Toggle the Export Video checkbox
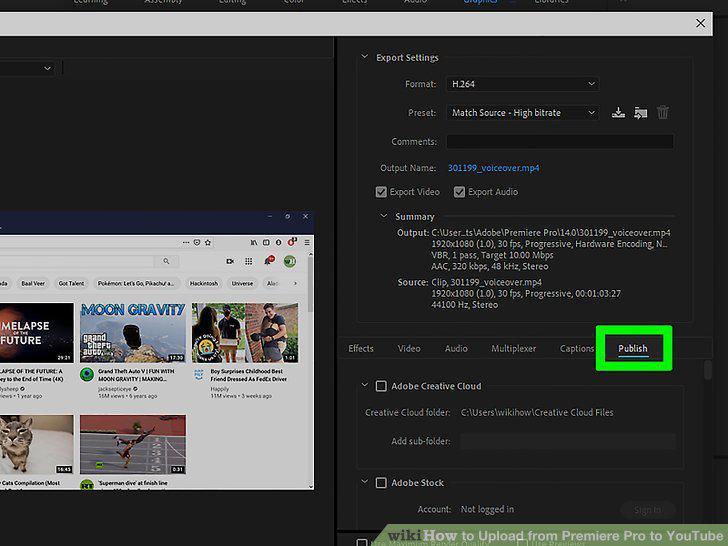728x546 pixels. tap(381, 192)
